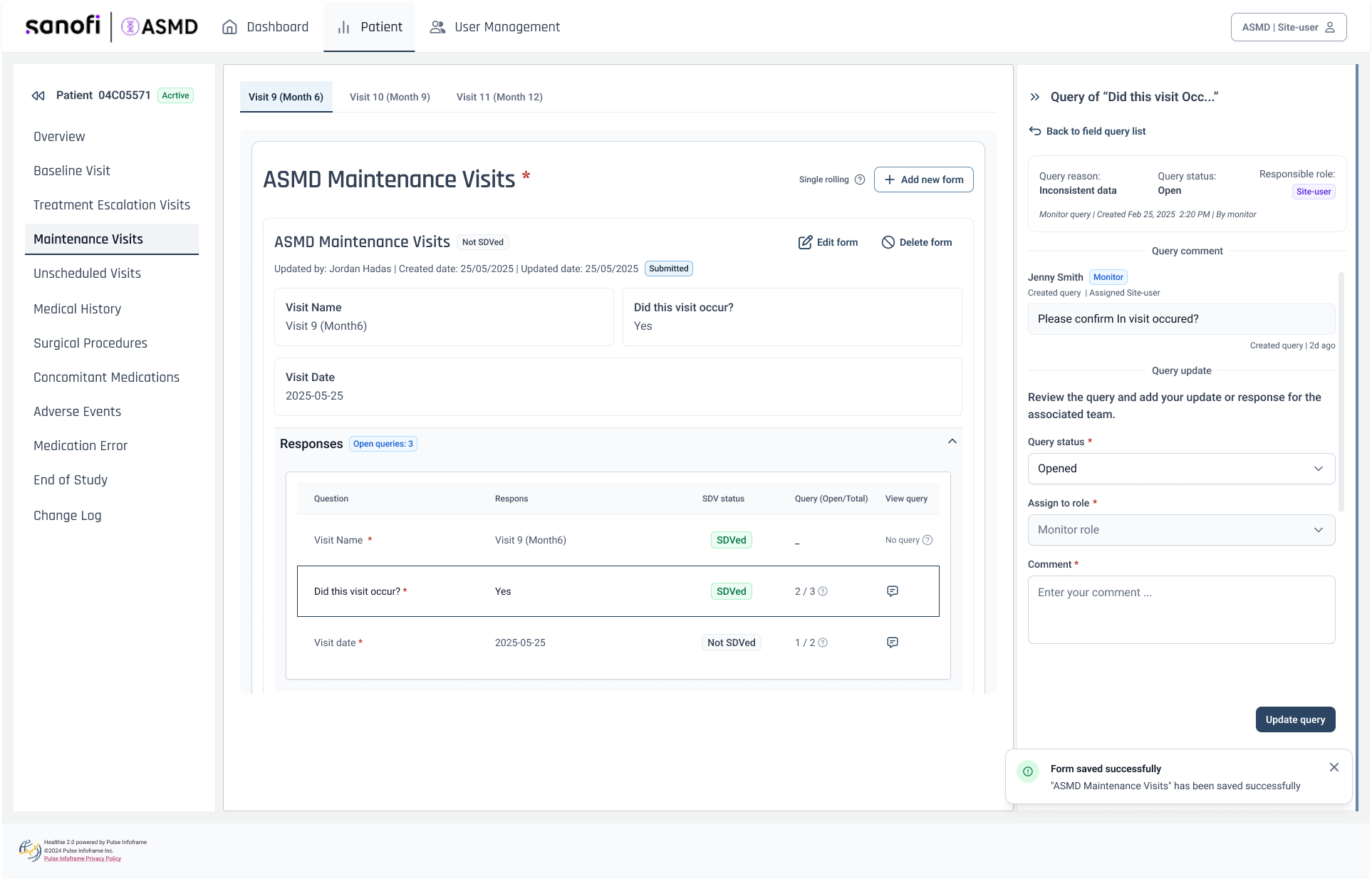The height and width of the screenshot is (879, 1372).
Task: Open the ASMD Site-user profile button
Action: click(x=1288, y=27)
